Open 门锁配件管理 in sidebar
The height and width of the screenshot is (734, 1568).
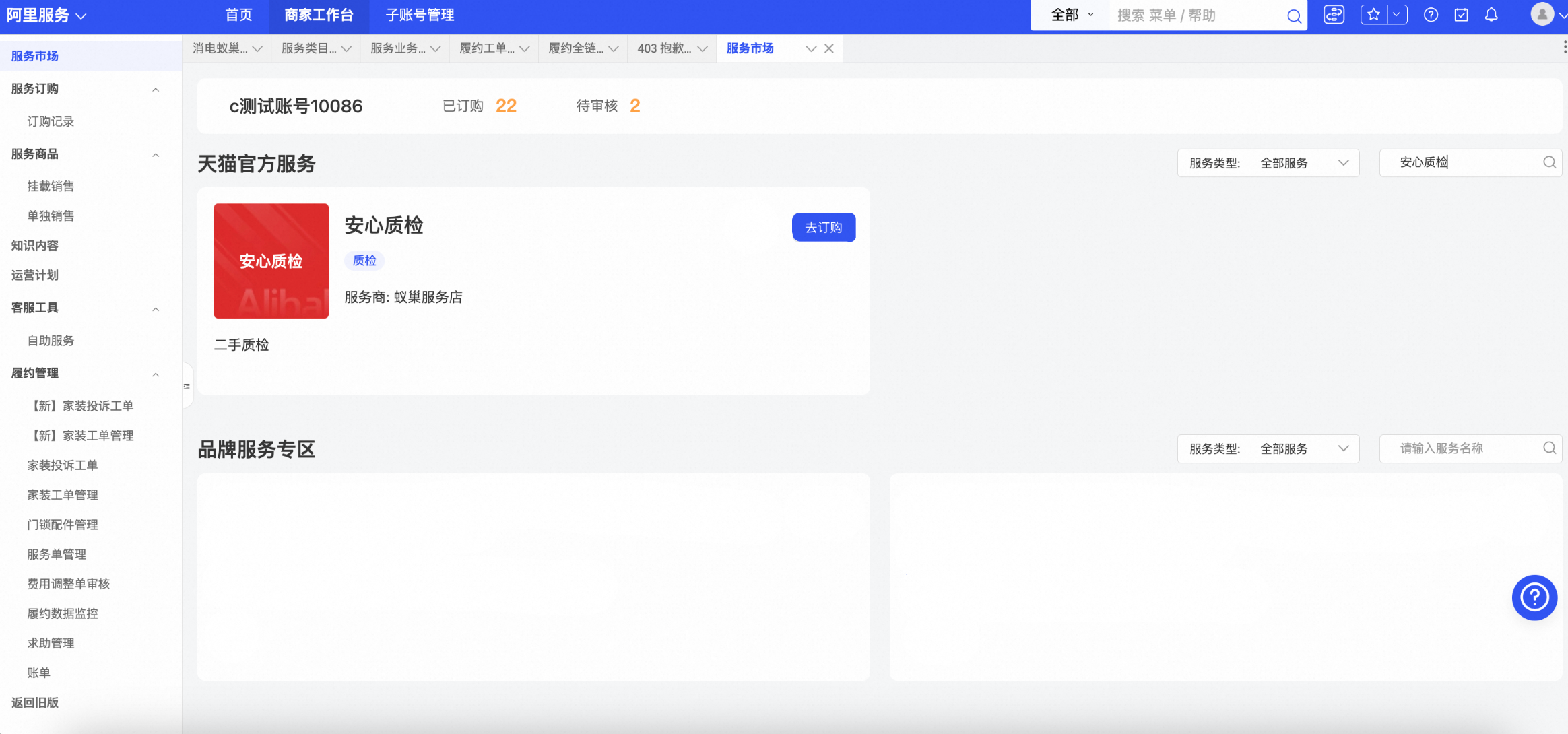pyautogui.click(x=63, y=525)
